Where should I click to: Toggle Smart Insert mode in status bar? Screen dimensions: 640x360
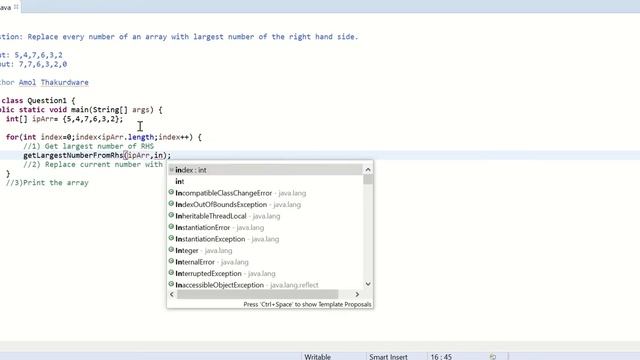pyautogui.click(x=388, y=357)
